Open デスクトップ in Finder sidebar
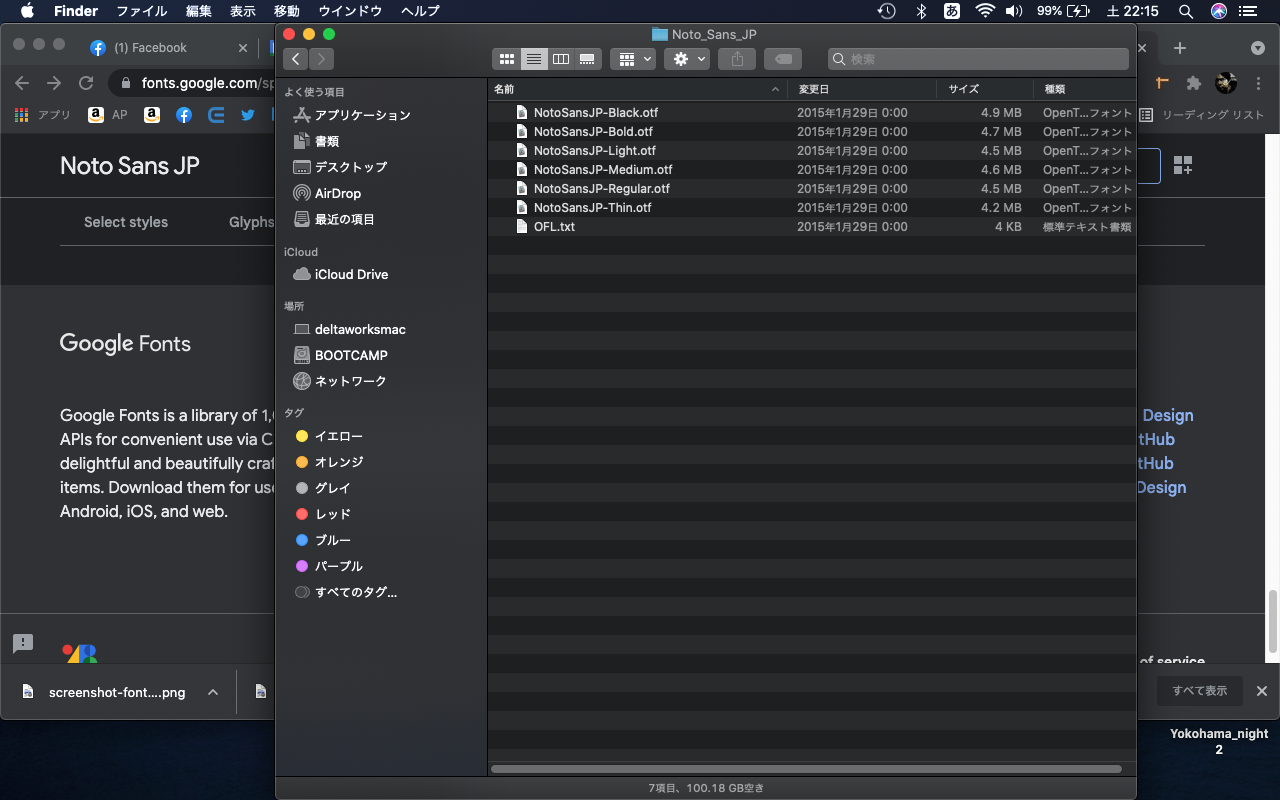This screenshot has width=1280, height=800. tap(340, 167)
